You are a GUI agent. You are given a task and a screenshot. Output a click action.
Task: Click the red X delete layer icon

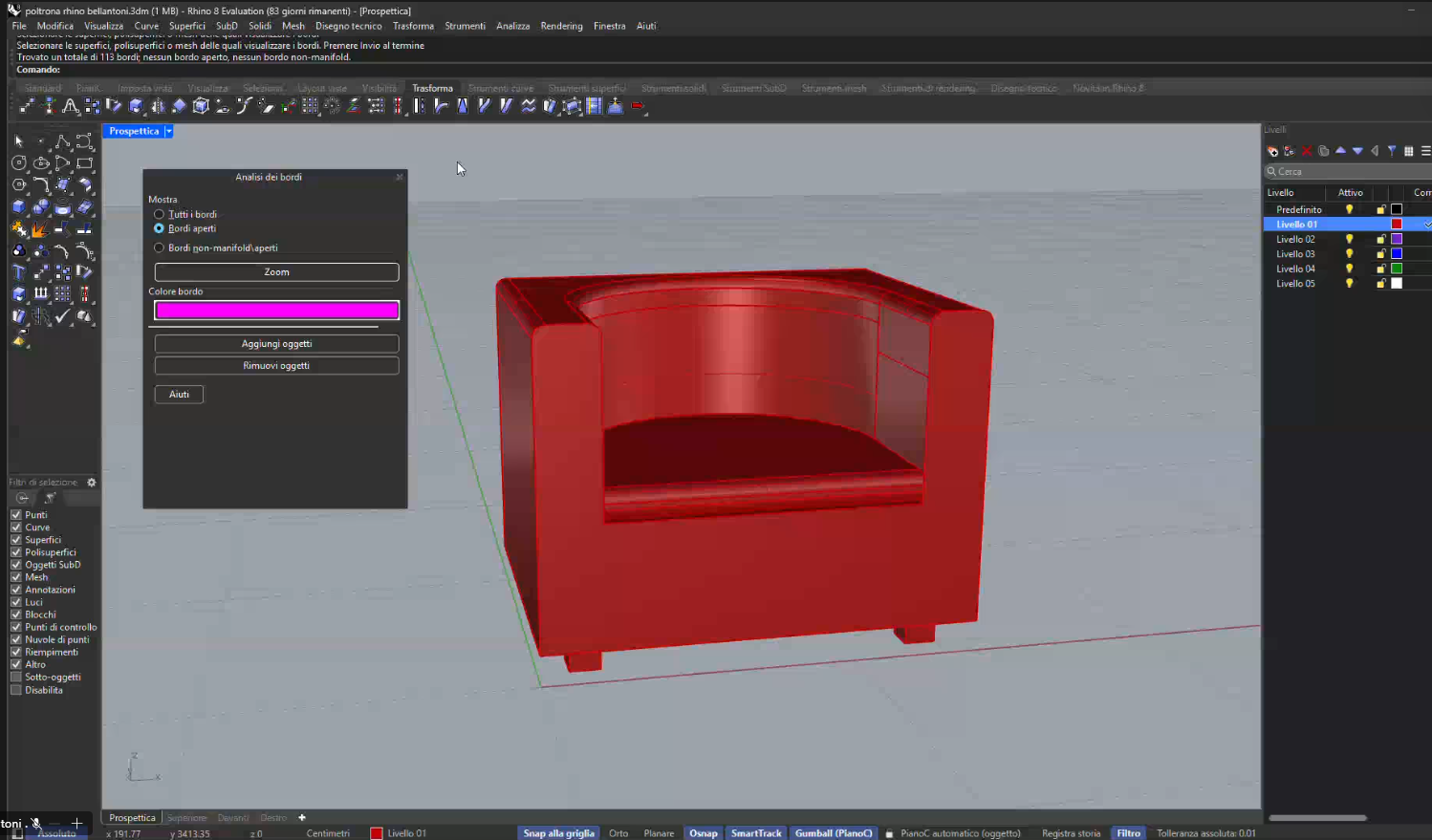coord(1307,151)
